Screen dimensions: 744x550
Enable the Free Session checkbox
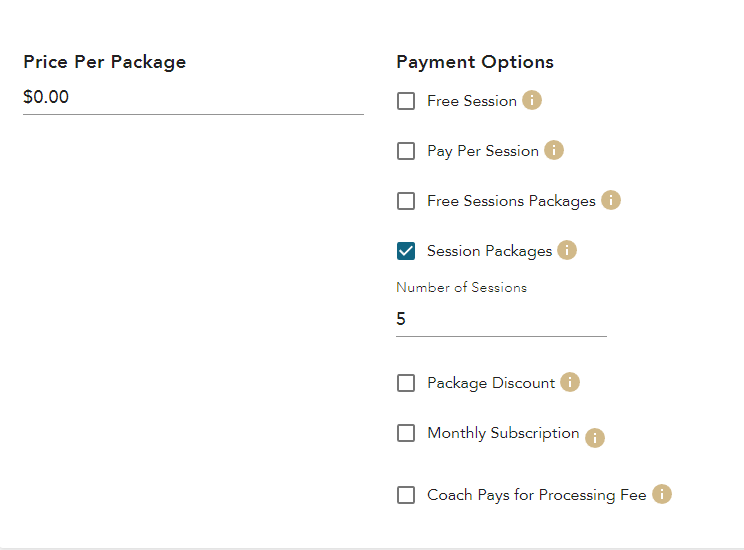click(406, 101)
